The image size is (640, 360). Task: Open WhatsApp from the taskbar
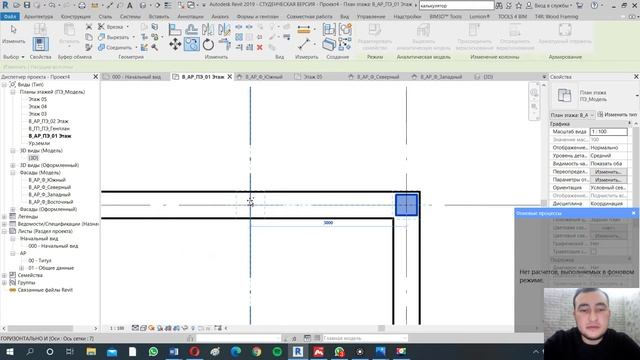coord(153,351)
